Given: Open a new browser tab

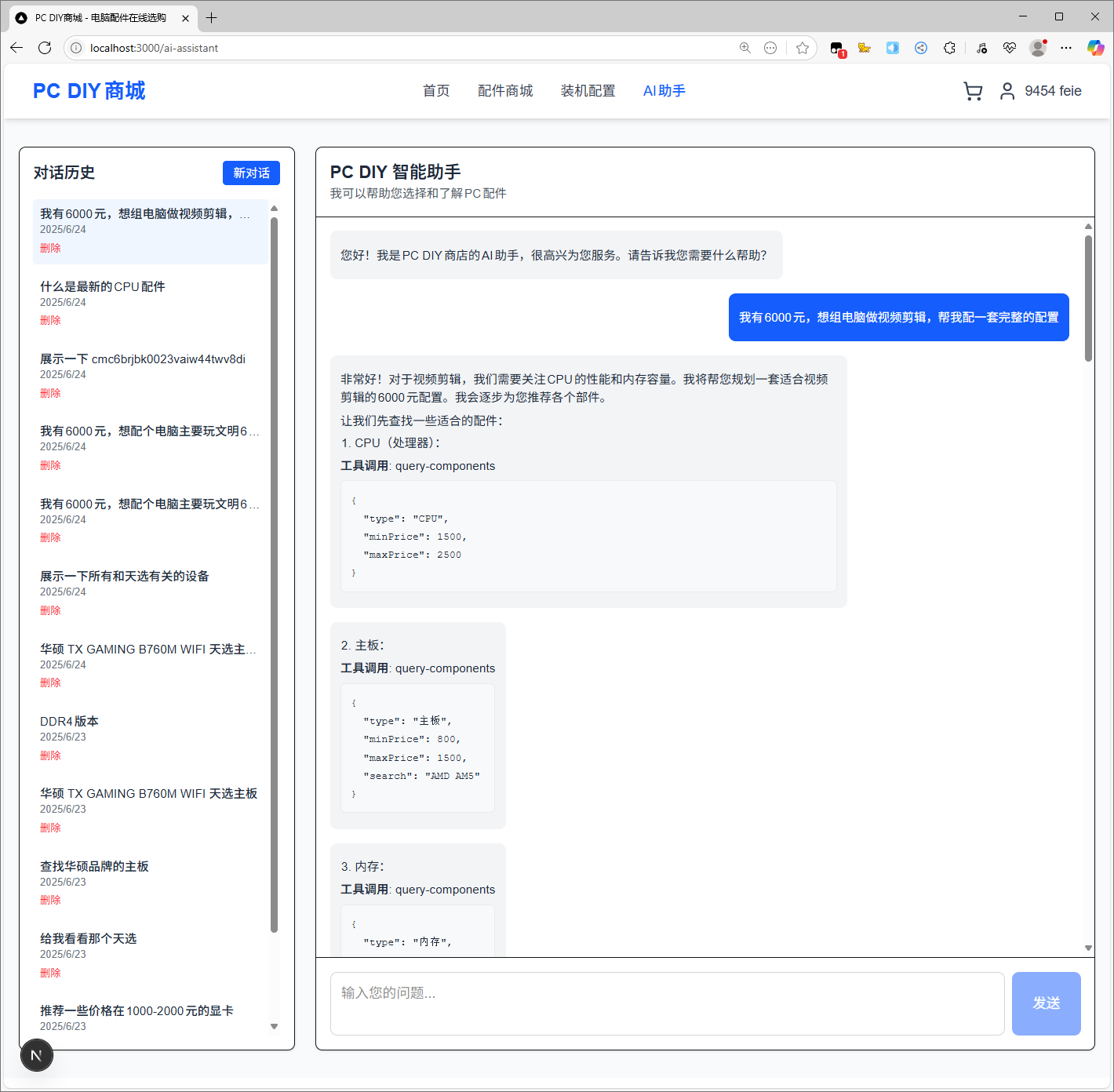Looking at the screenshot, I should click(x=211, y=17).
